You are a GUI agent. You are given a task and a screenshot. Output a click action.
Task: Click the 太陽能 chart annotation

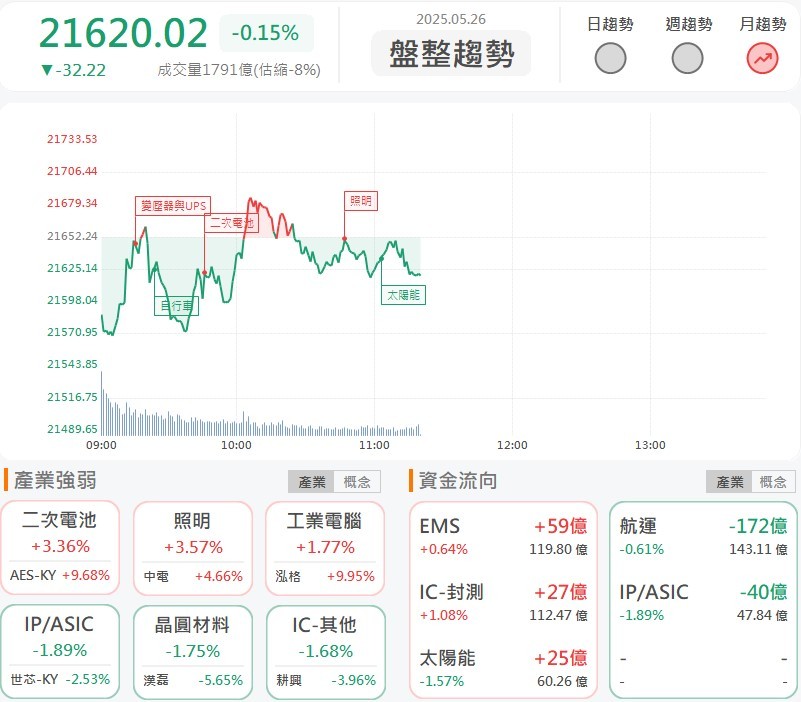[x=404, y=294]
